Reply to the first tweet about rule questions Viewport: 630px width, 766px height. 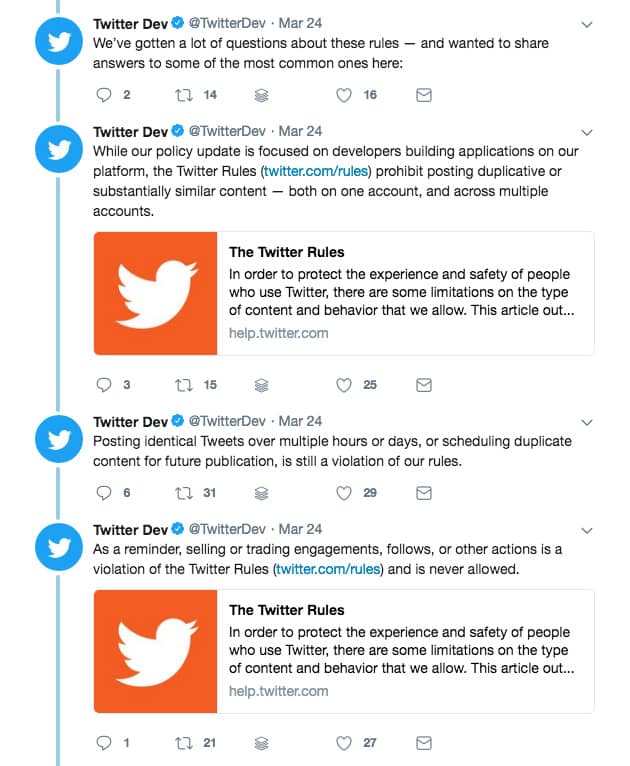coord(104,95)
